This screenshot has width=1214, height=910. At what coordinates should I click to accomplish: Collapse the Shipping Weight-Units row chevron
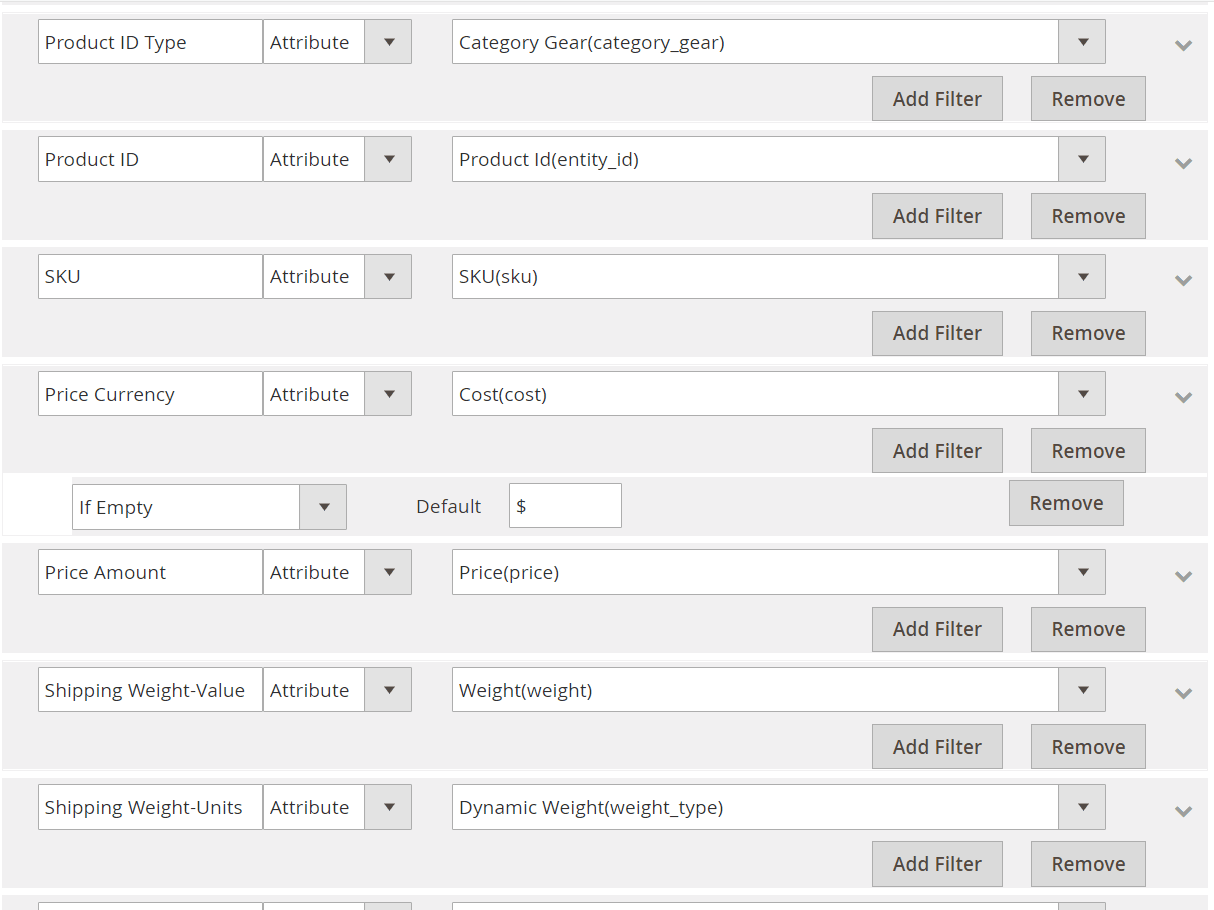(1184, 811)
